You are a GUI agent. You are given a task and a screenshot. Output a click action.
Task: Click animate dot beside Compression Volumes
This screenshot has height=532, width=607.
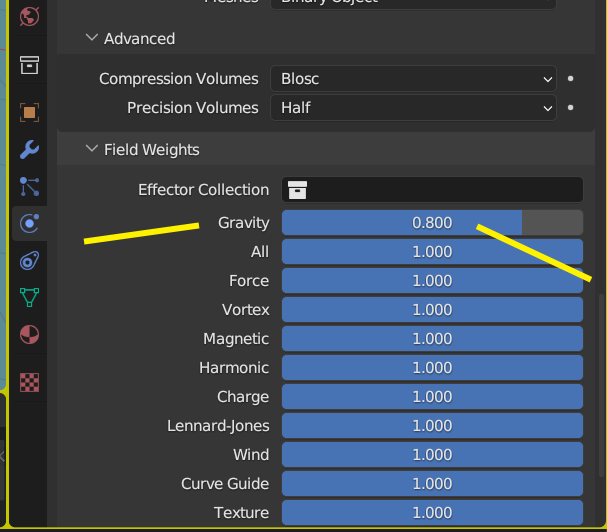coord(570,79)
